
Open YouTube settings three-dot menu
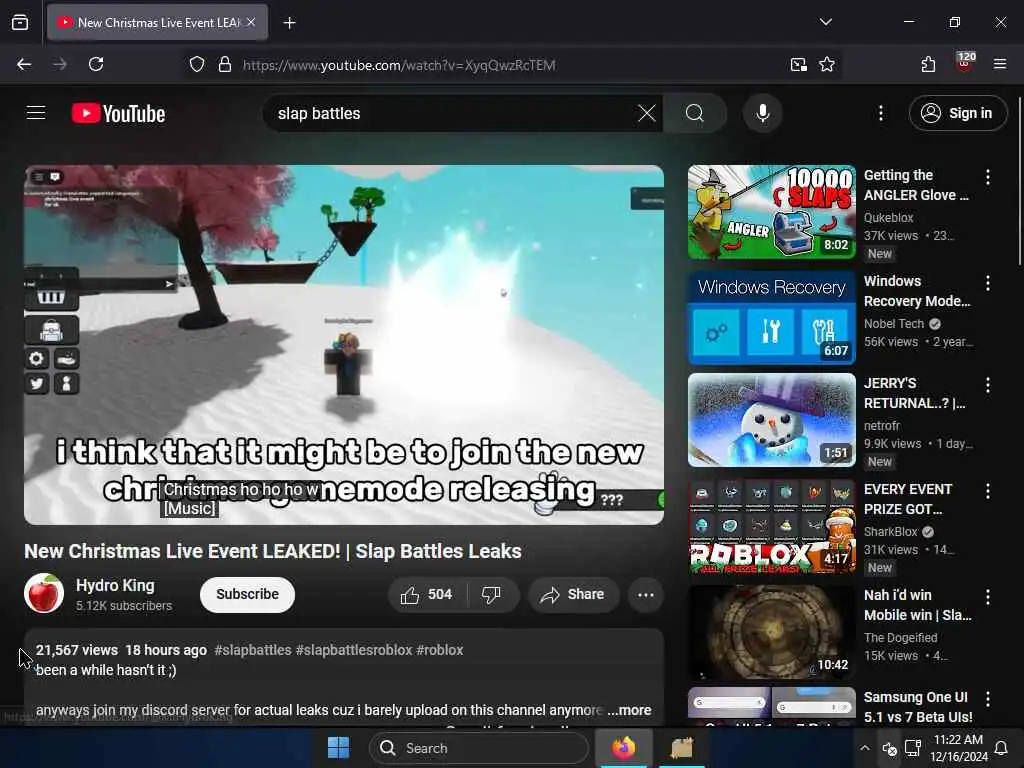pyautogui.click(x=881, y=113)
